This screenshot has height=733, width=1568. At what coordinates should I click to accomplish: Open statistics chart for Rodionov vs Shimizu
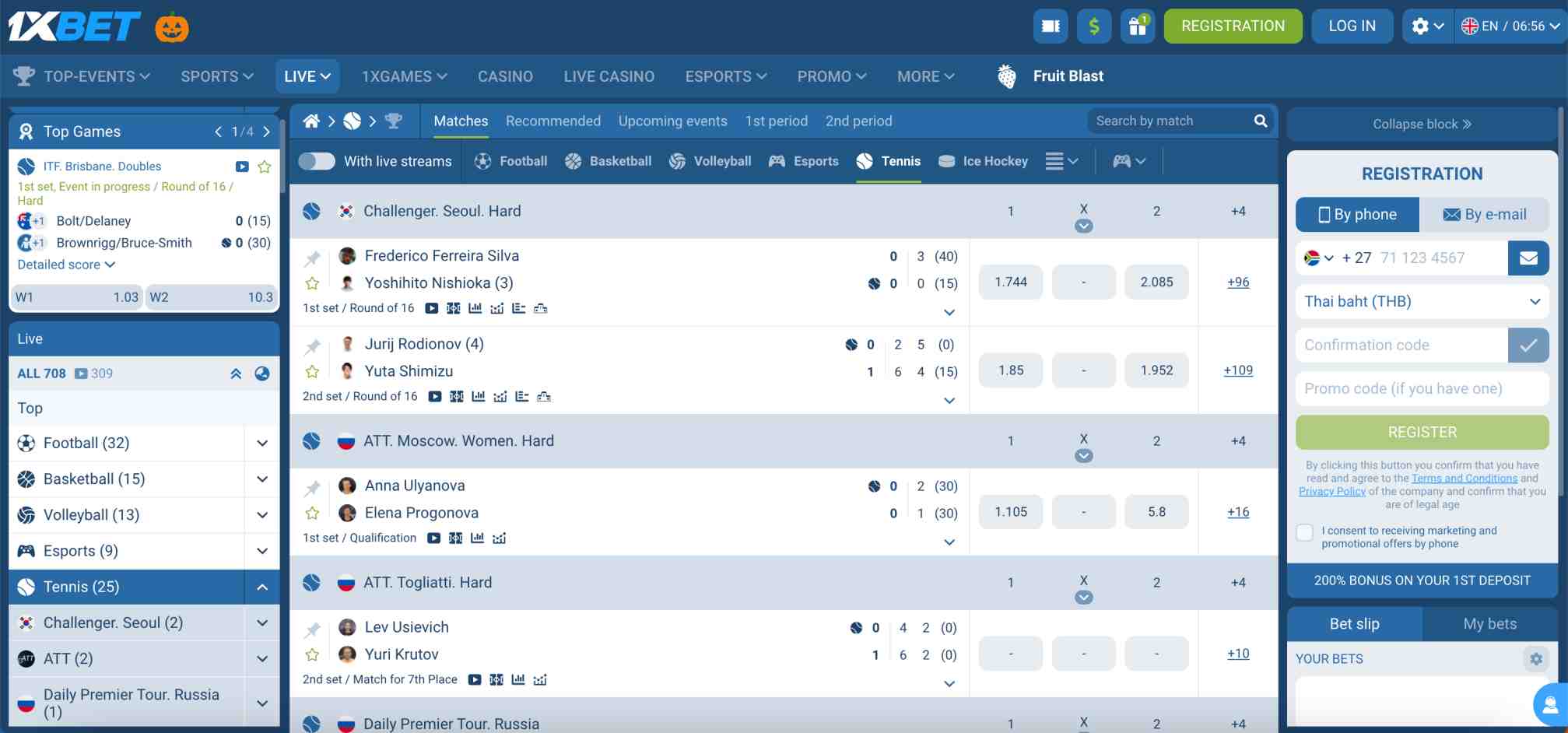click(x=477, y=396)
